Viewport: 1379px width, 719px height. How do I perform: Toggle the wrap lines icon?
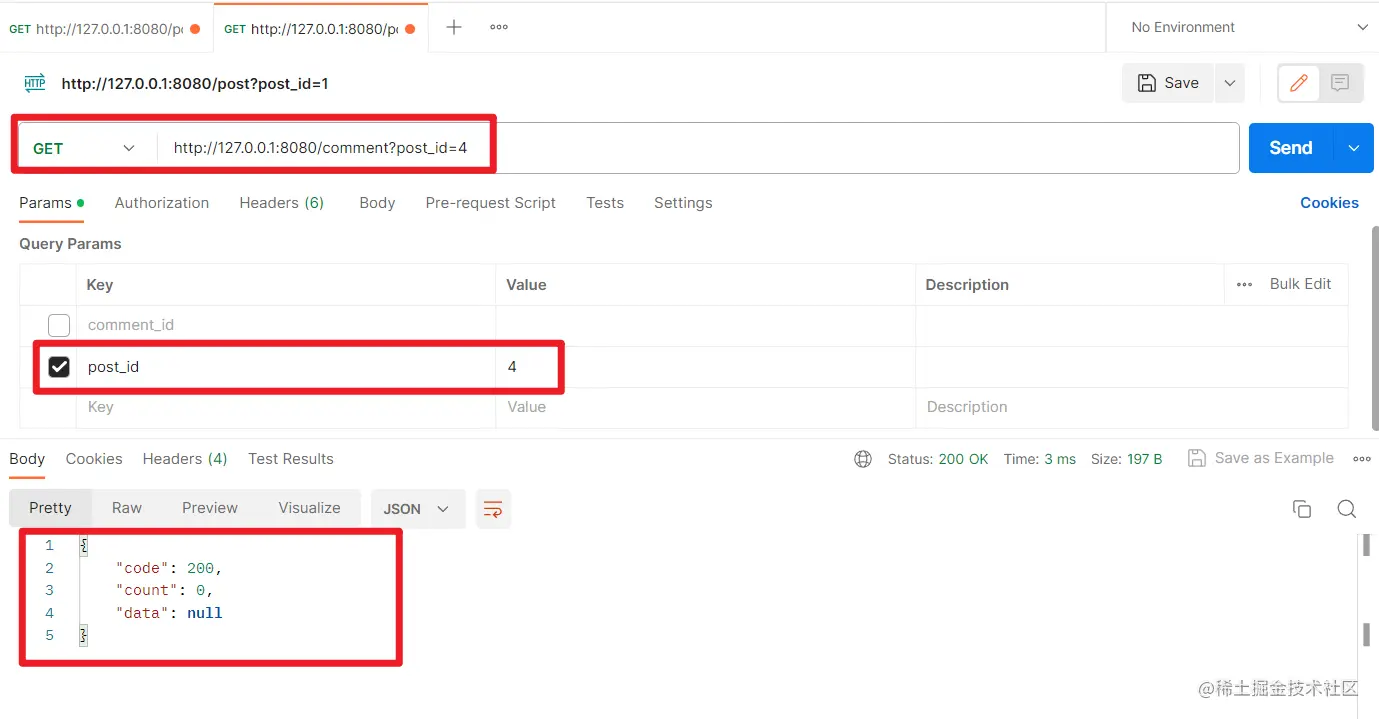pos(493,509)
